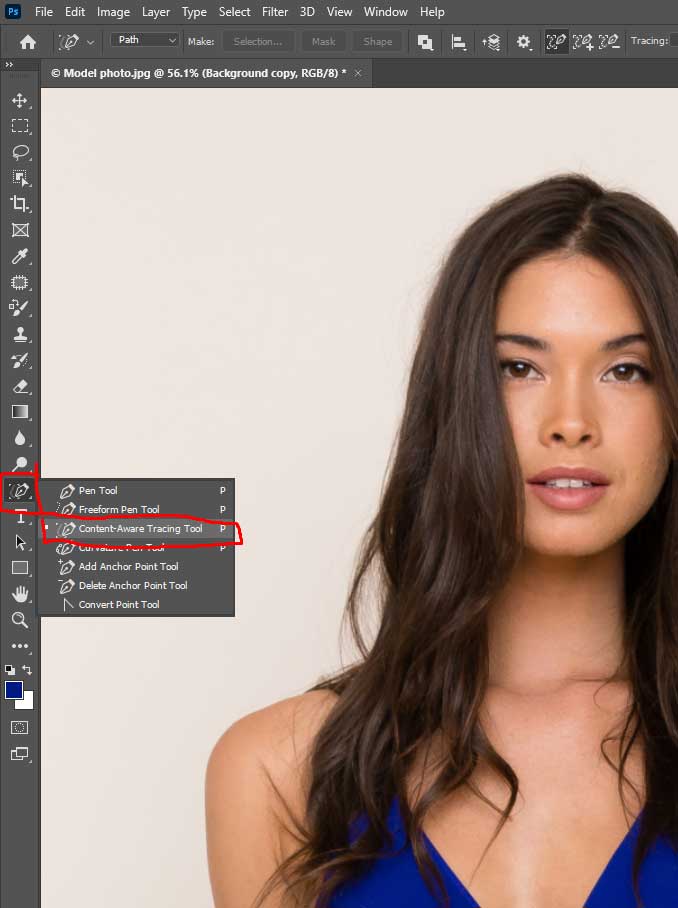Swap foreground and background colors
The width and height of the screenshot is (678, 908).
(27, 670)
